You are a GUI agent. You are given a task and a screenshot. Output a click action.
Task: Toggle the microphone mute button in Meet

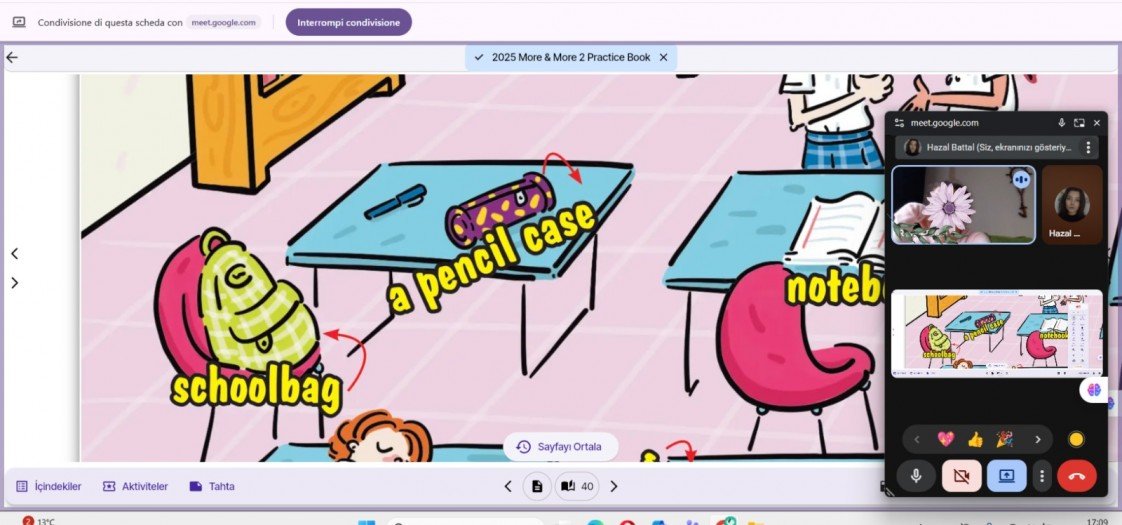pyautogui.click(x=915, y=476)
